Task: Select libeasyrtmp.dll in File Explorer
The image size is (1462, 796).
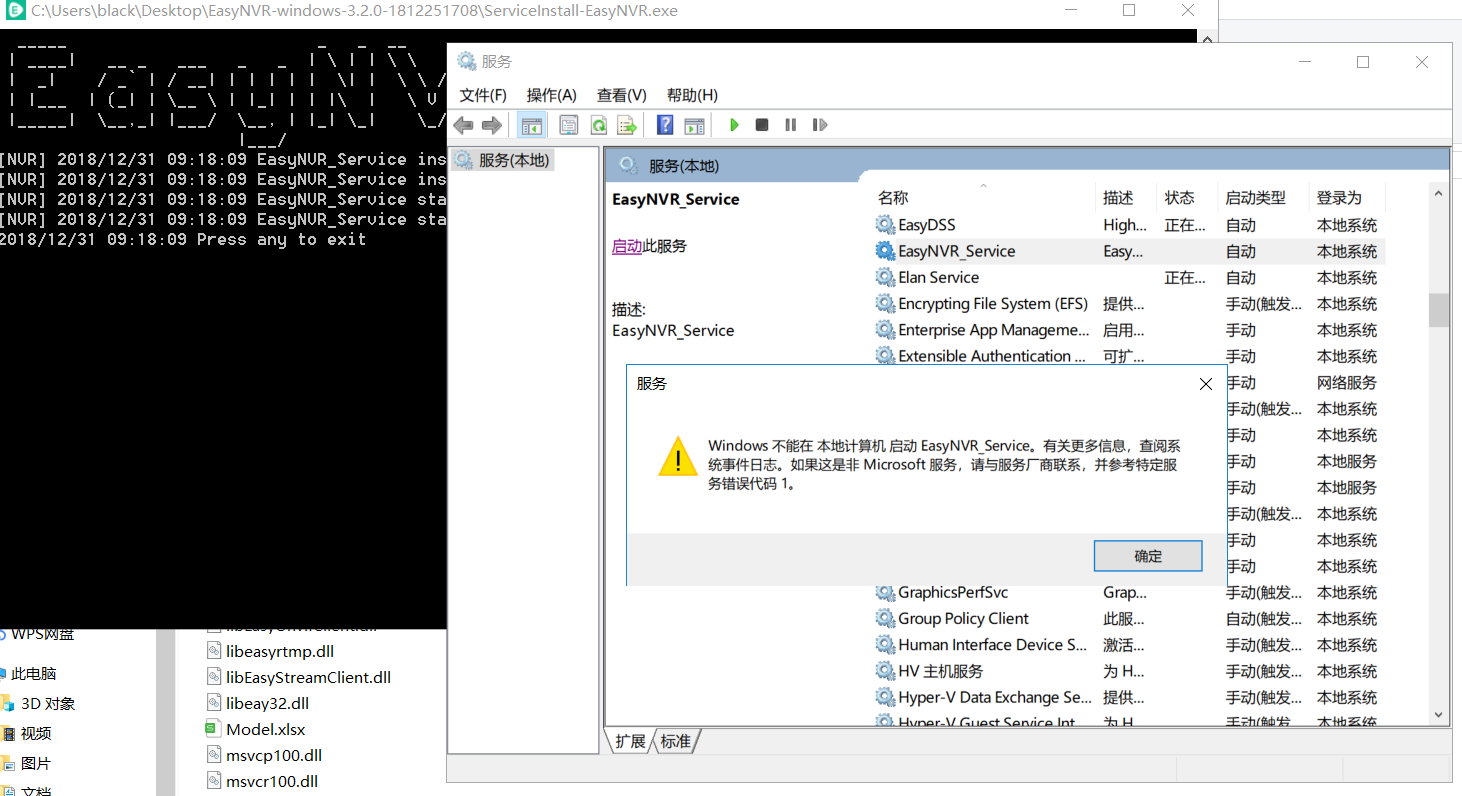Action: [x=280, y=651]
